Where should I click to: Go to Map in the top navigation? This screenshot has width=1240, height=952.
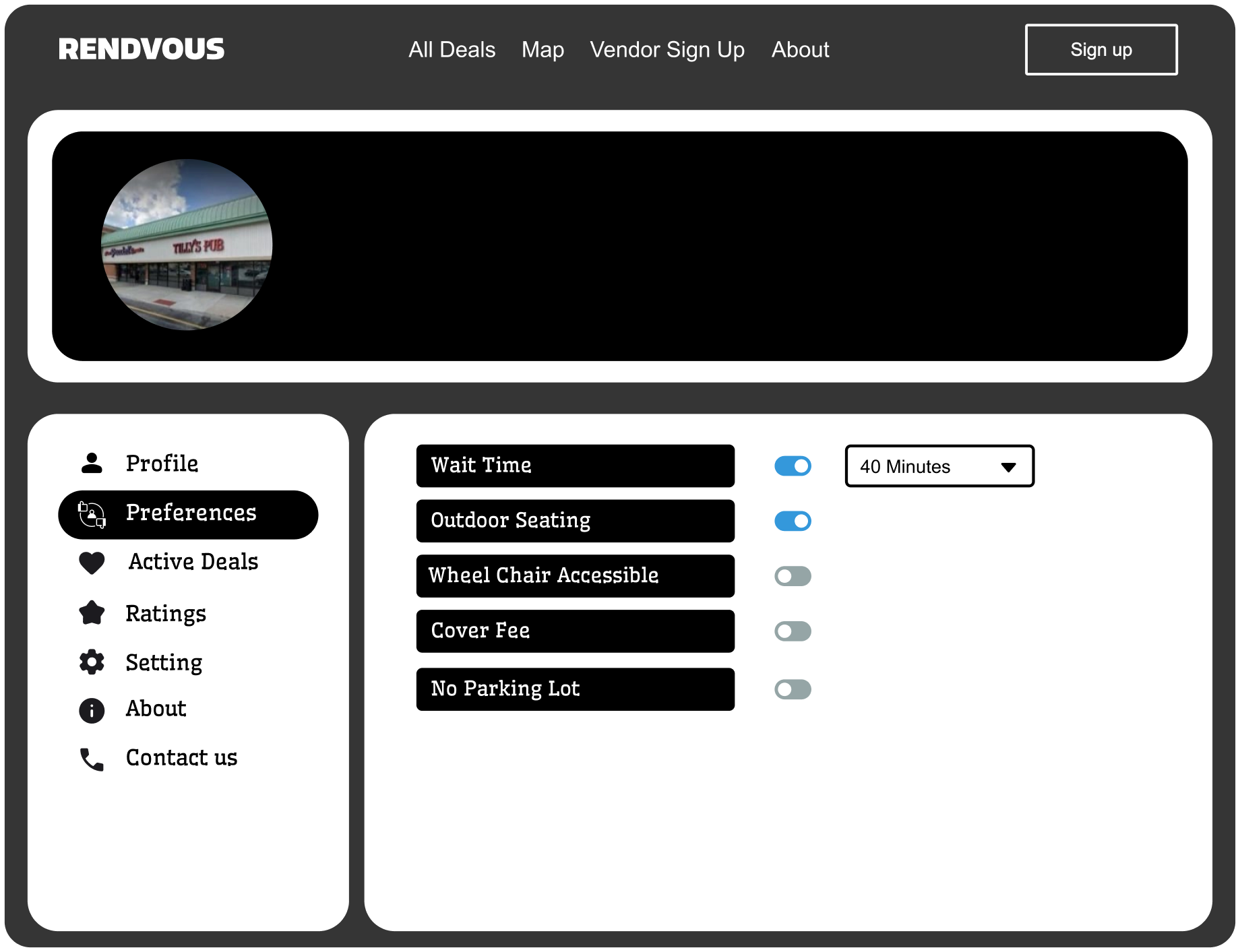coord(542,50)
